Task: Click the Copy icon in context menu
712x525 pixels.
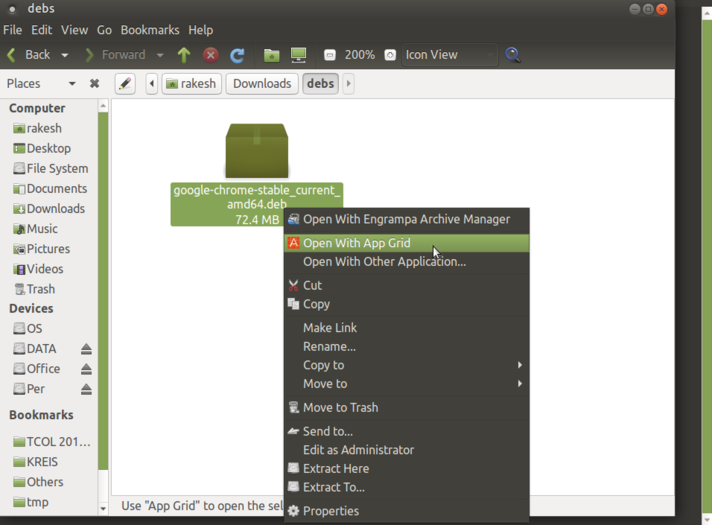Action: pos(293,304)
